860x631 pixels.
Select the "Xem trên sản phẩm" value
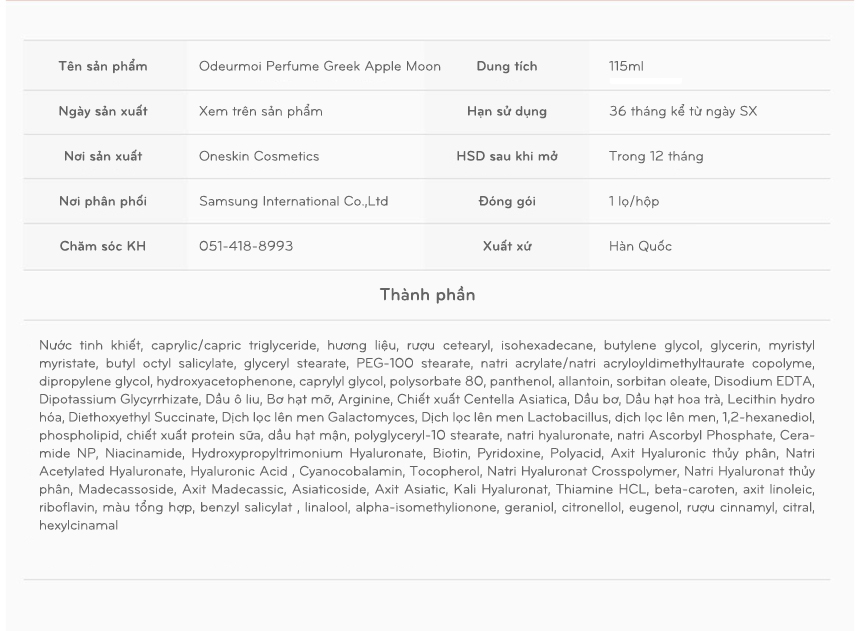point(261,111)
